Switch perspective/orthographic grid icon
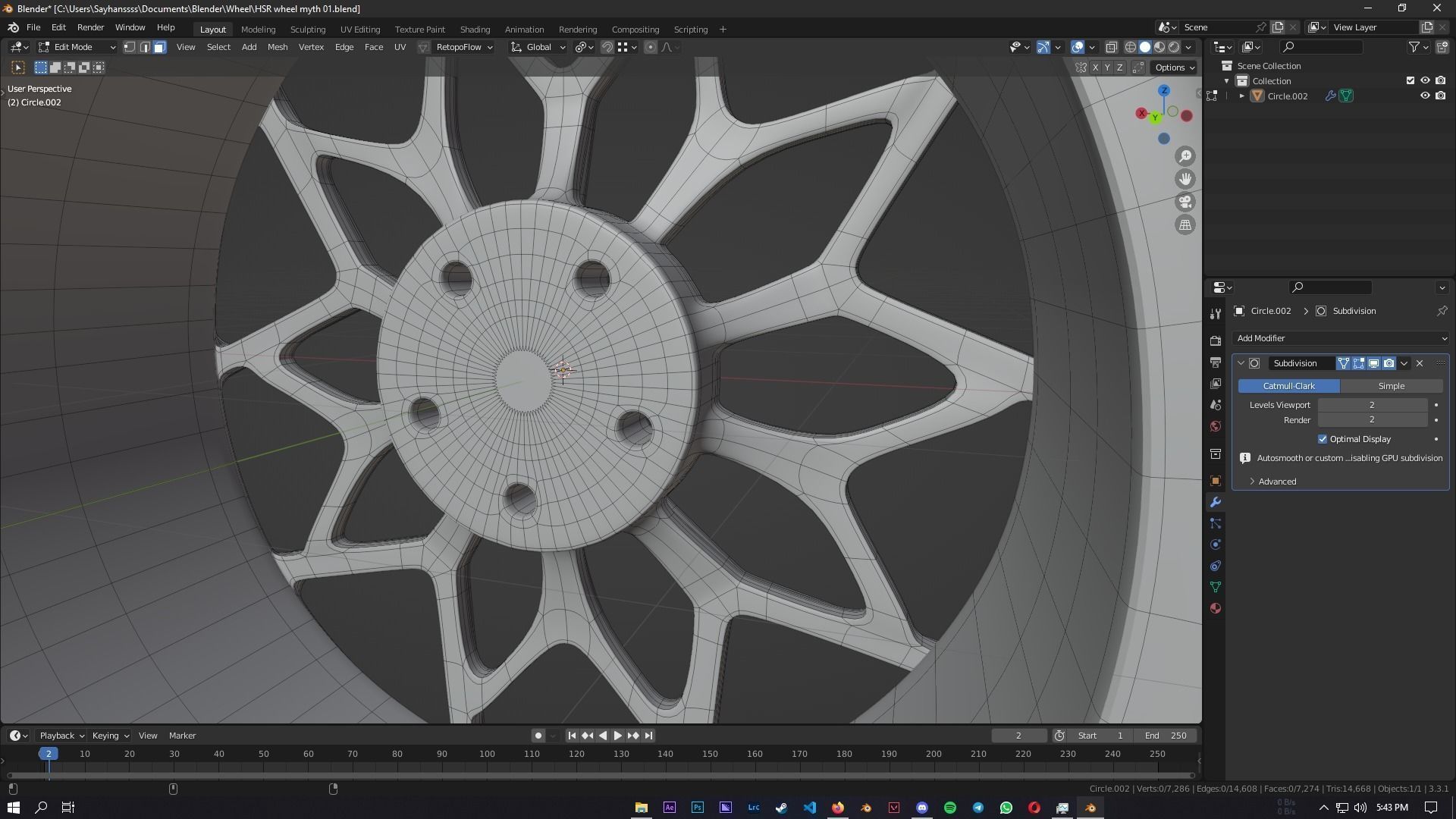The image size is (1456, 819). coord(1185,224)
